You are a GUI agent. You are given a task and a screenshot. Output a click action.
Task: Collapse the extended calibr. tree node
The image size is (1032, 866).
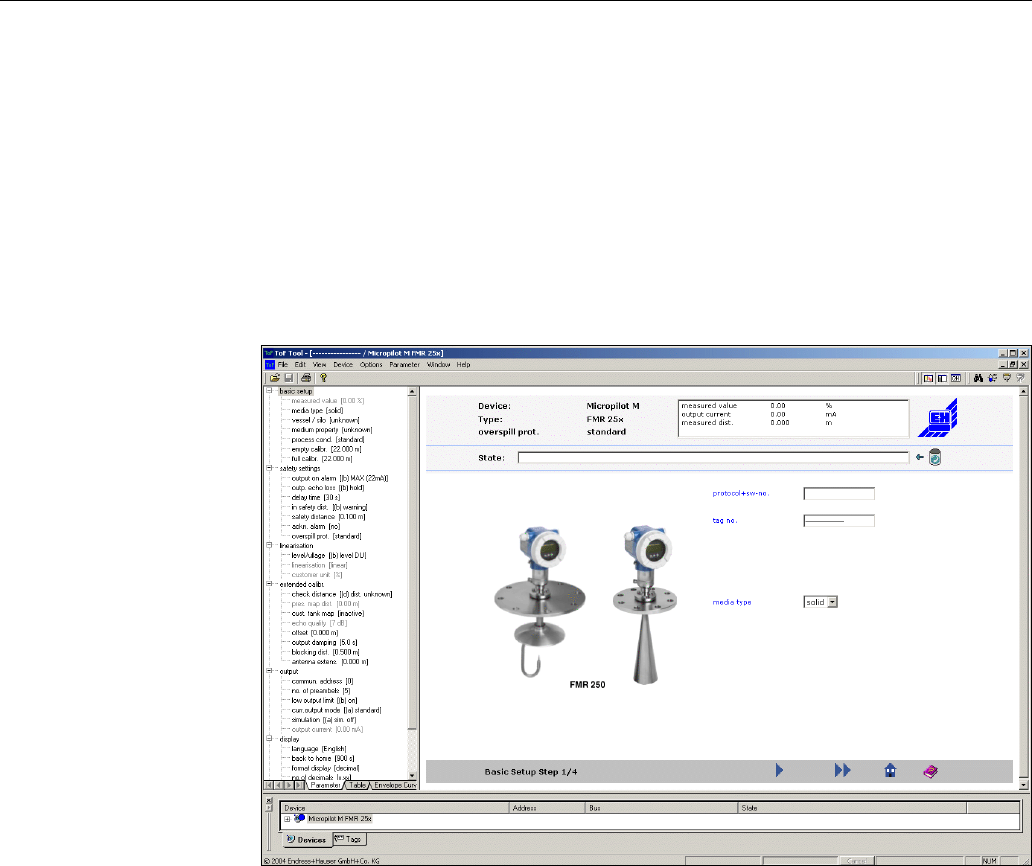tap(269, 584)
